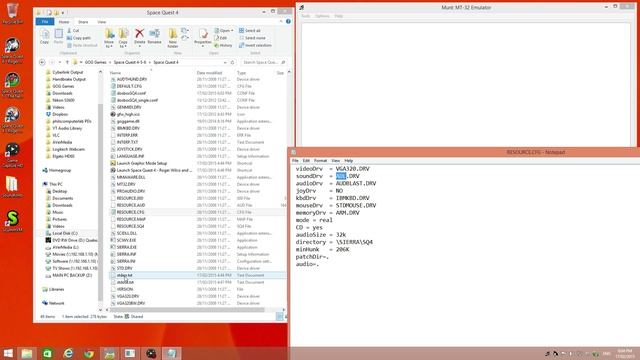Click Space Quest 4-5-6 breadcrumb segment
Screen dimensions: 640x360
130,62
